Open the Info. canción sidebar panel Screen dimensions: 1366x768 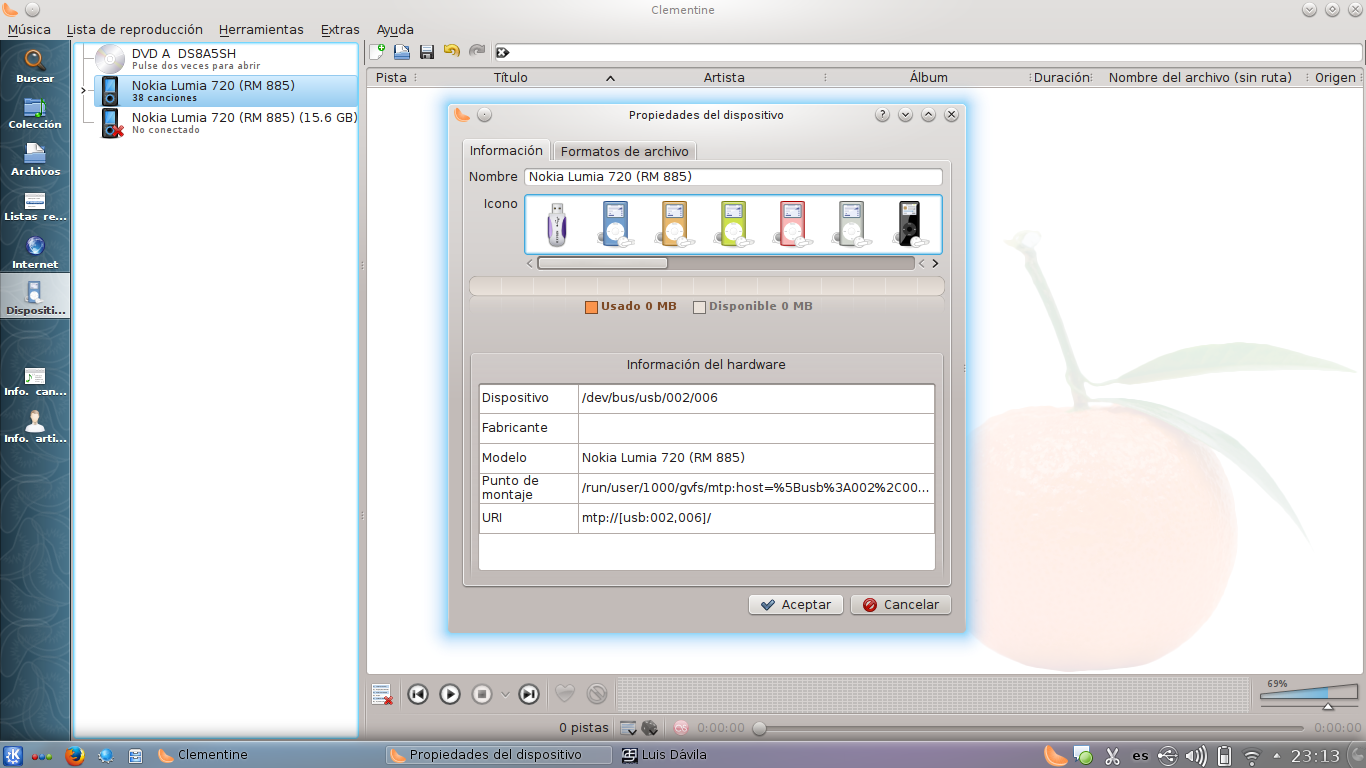pyautogui.click(x=35, y=381)
